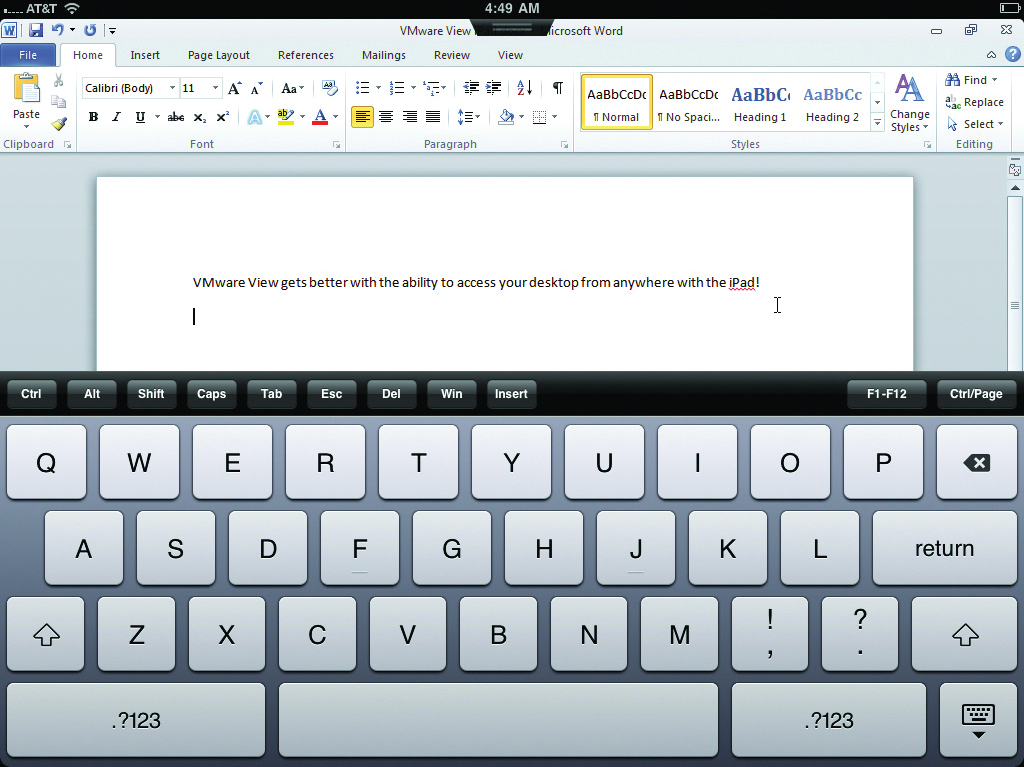Click the Format Painter brush icon

tap(59, 124)
